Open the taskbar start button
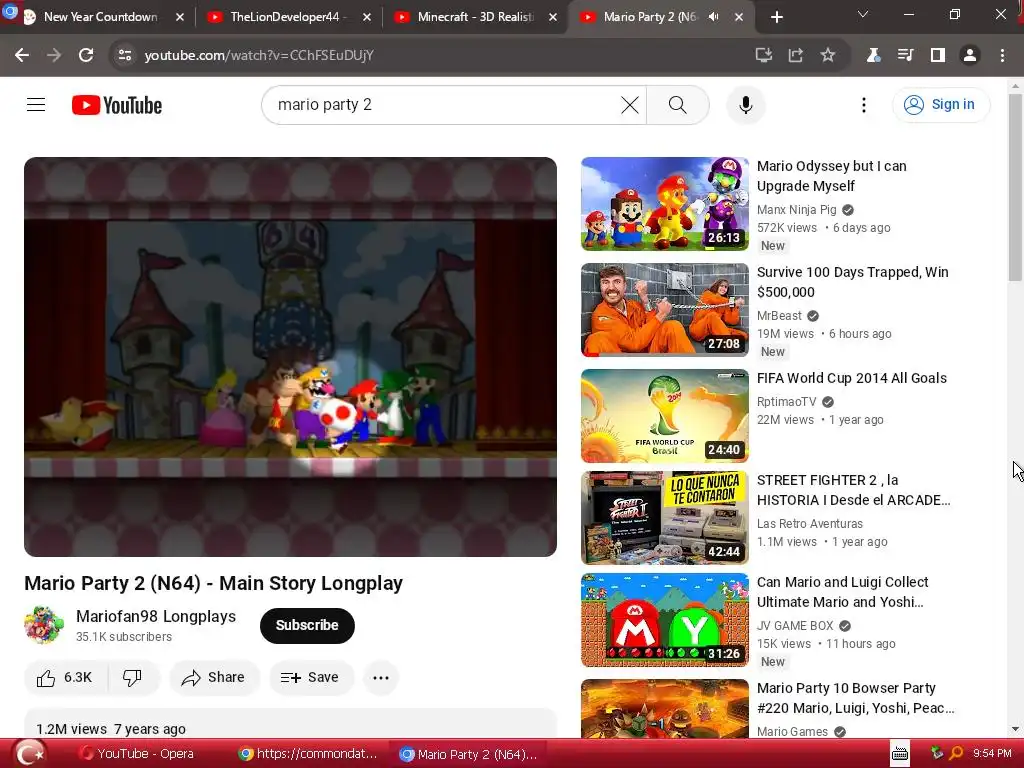This screenshot has width=1024, height=768. [28, 754]
